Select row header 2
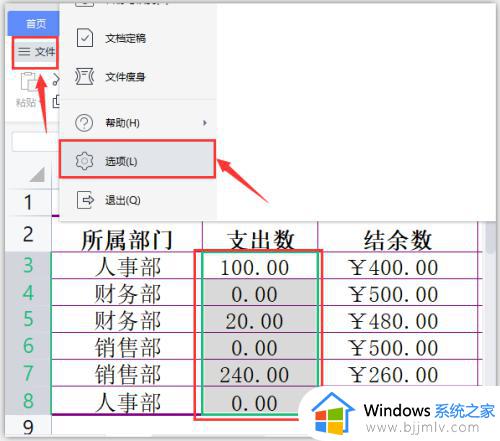Viewport: 500px width, 441px height. pyautogui.click(x=28, y=234)
